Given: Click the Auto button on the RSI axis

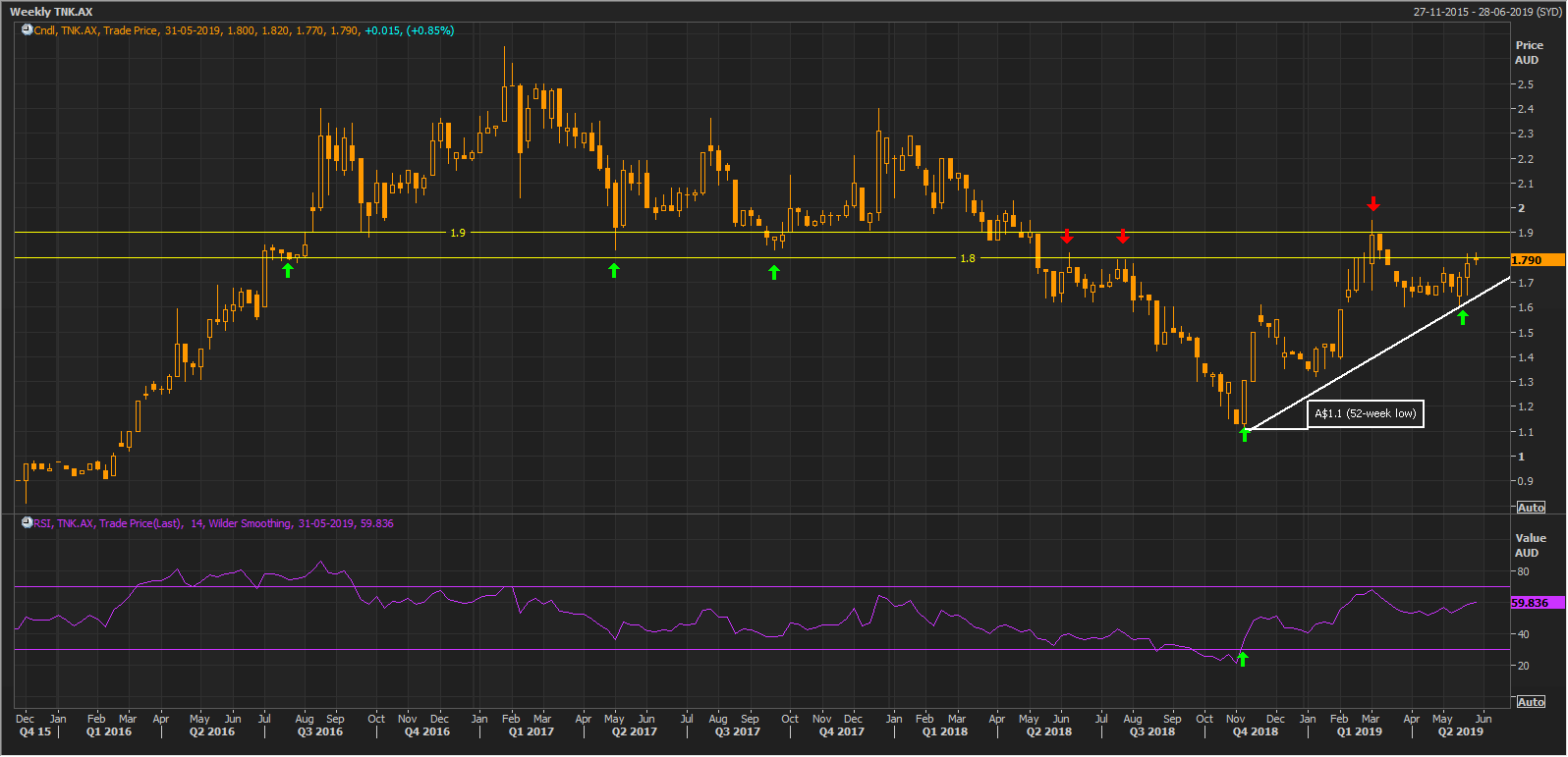Looking at the screenshot, I should click(x=1531, y=702).
